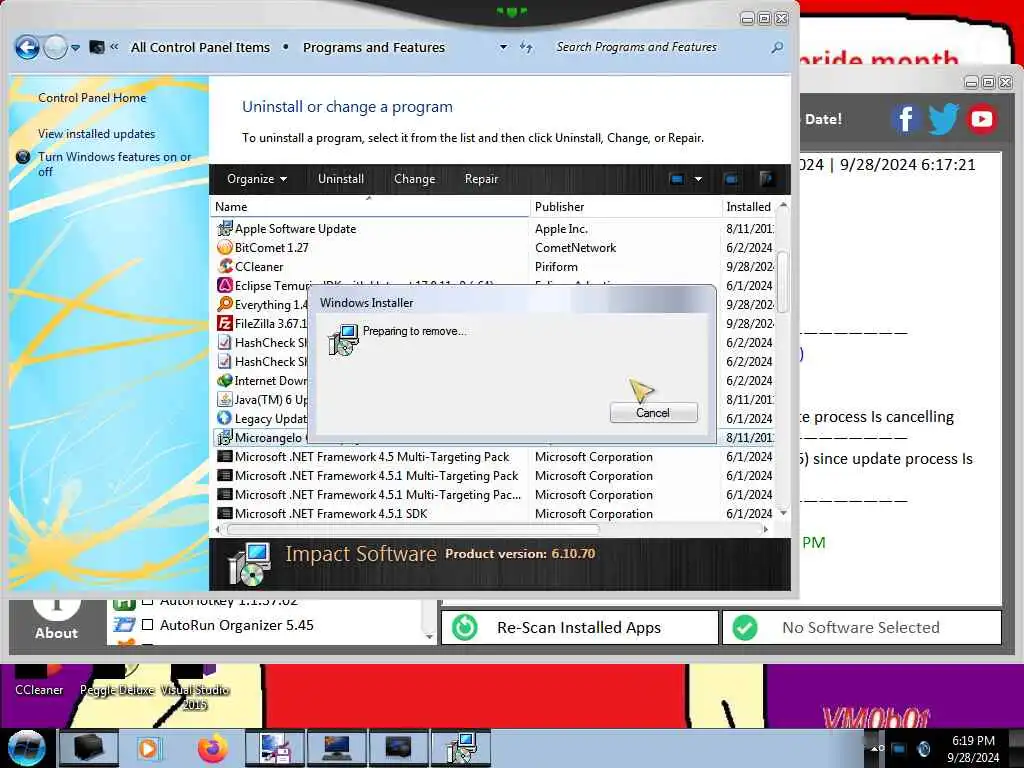Open View installed updates

pyautogui.click(x=97, y=134)
